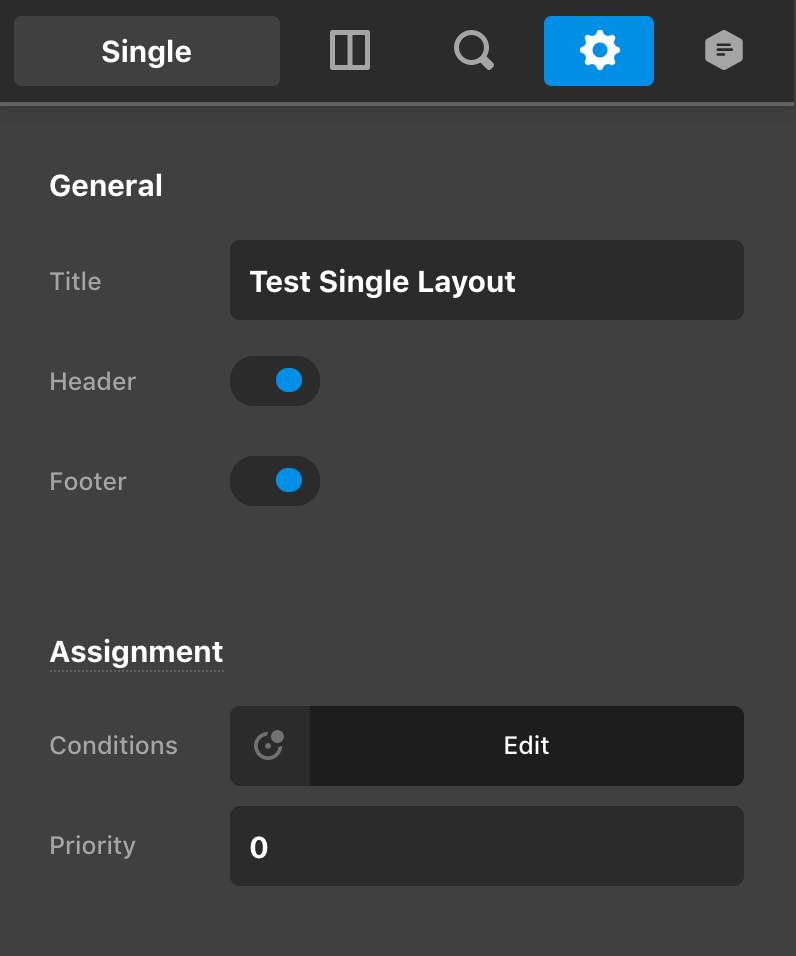
Task: Switch panels using the split-column icon
Action: click(x=349, y=50)
